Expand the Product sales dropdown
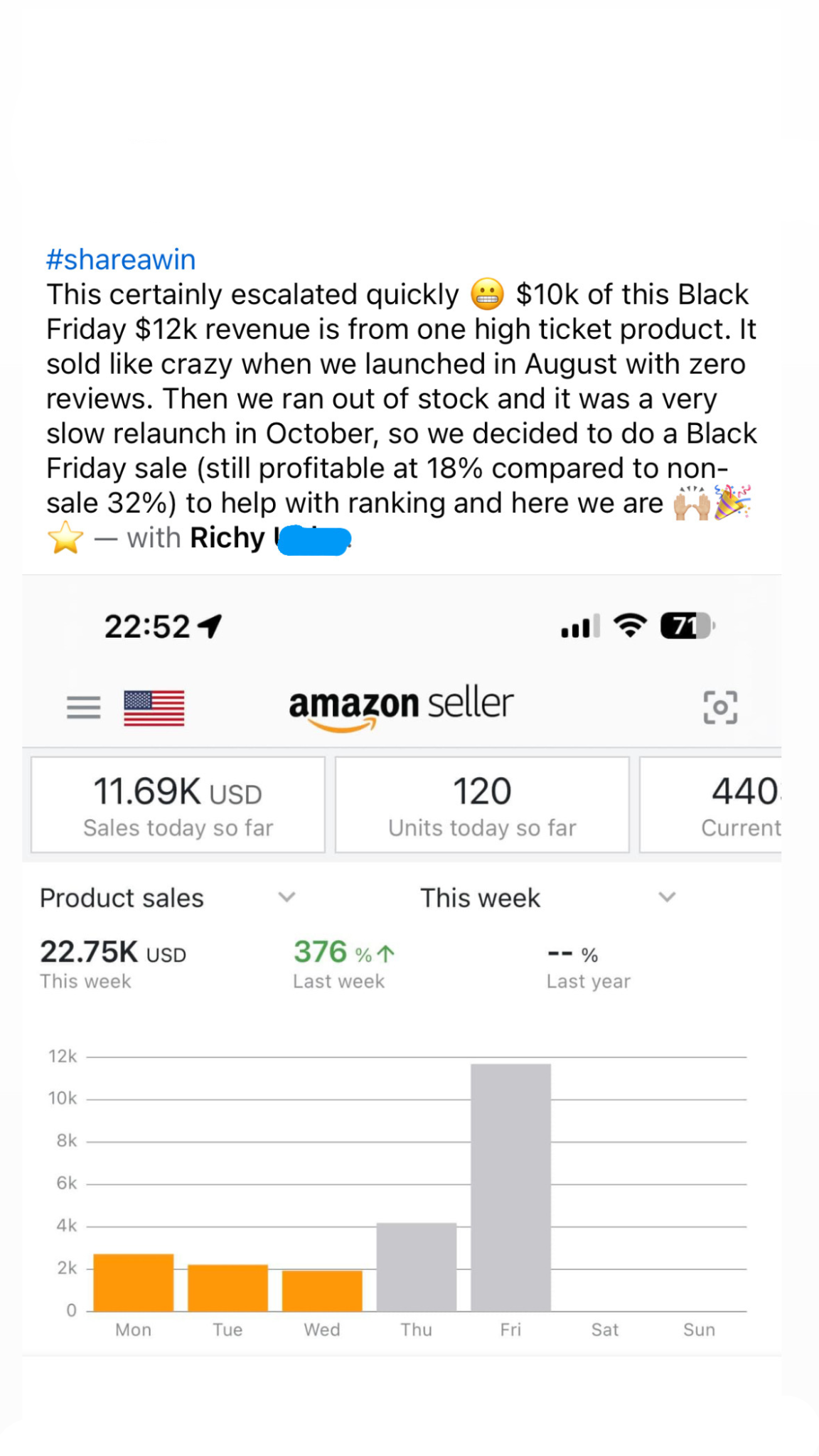The height and width of the screenshot is (1456, 819). click(287, 897)
